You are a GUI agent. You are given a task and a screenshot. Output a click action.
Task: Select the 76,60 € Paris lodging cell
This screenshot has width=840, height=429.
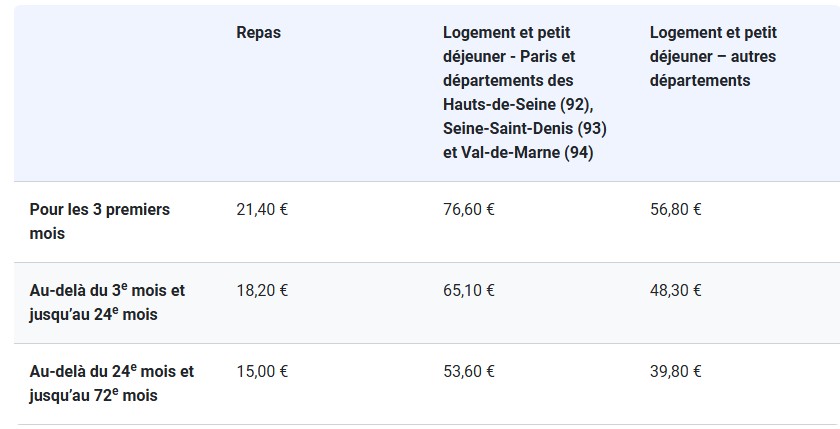click(x=469, y=210)
